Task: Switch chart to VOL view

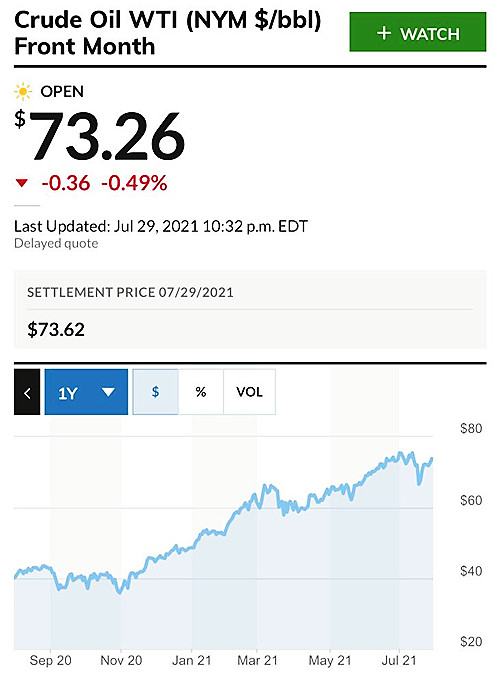Action: [x=249, y=392]
